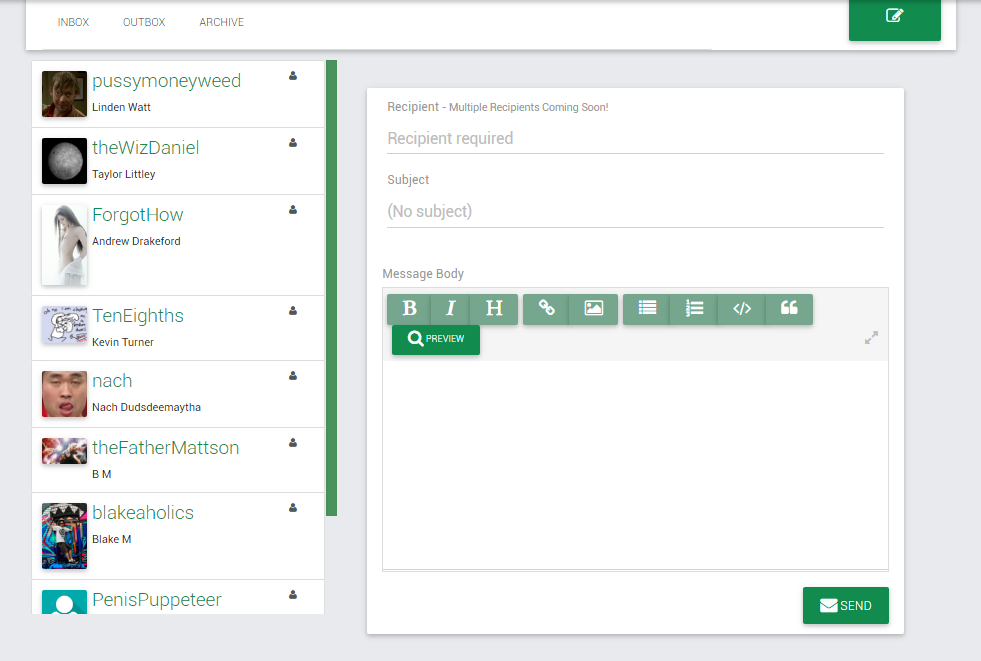Click user icon beside pussymoneyweed
Viewport: 981px width, 661px height.
(x=293, y=76)
